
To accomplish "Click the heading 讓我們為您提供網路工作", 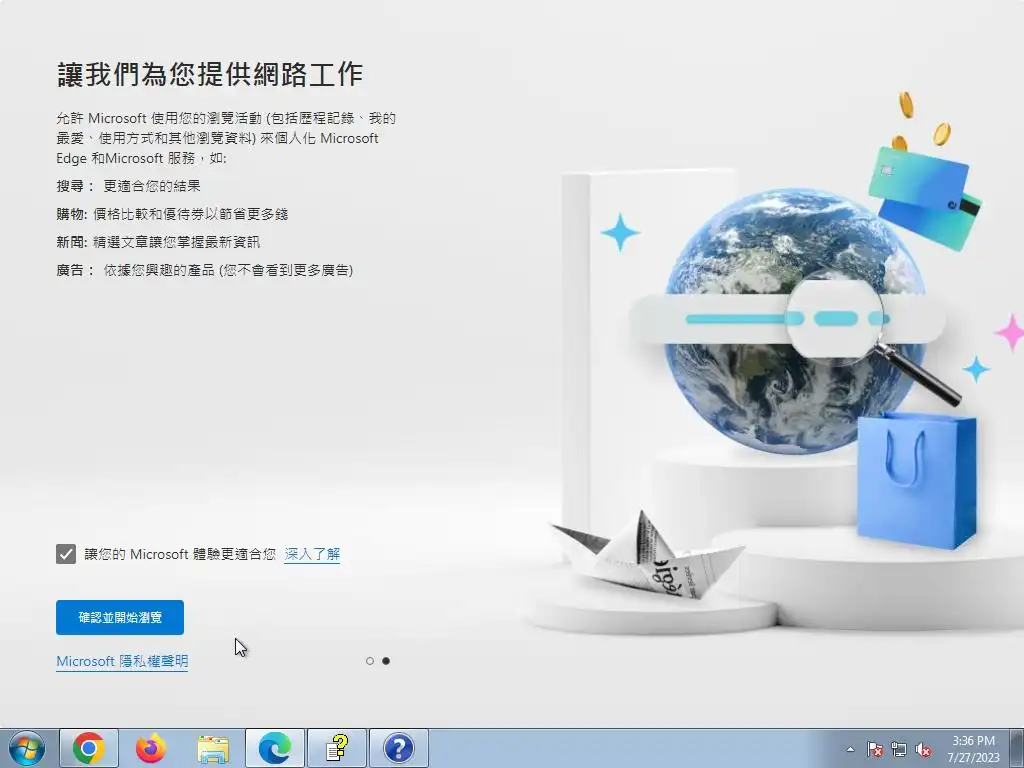I will pyautogui.click(x=210, y=74).
